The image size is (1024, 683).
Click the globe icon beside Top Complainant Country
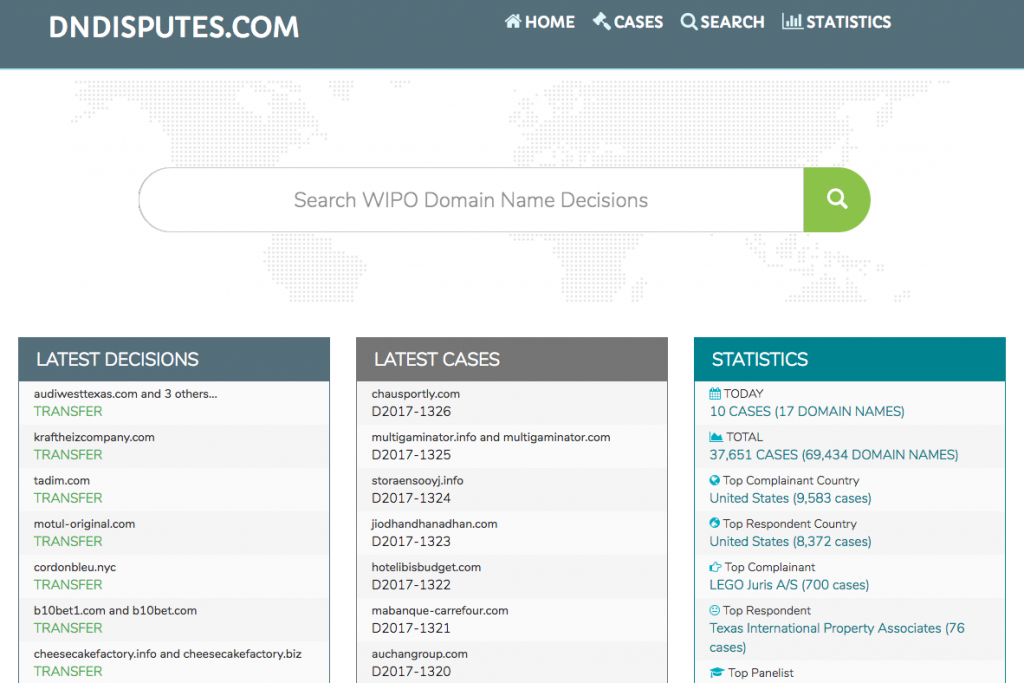click(714, 480)
